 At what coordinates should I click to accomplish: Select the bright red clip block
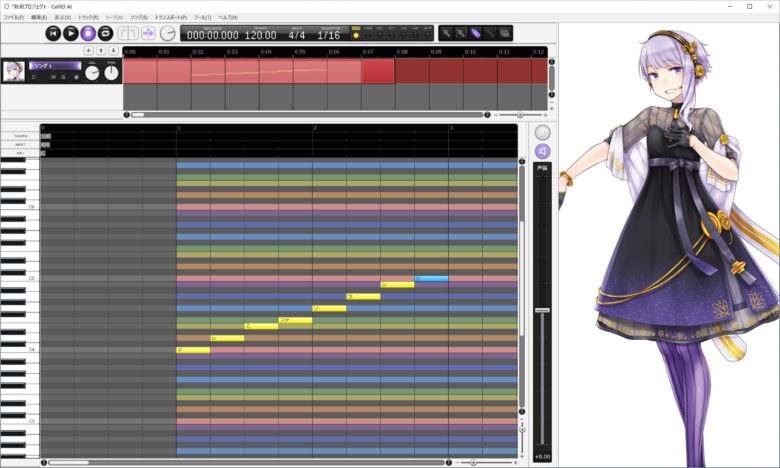pos(378,71)
